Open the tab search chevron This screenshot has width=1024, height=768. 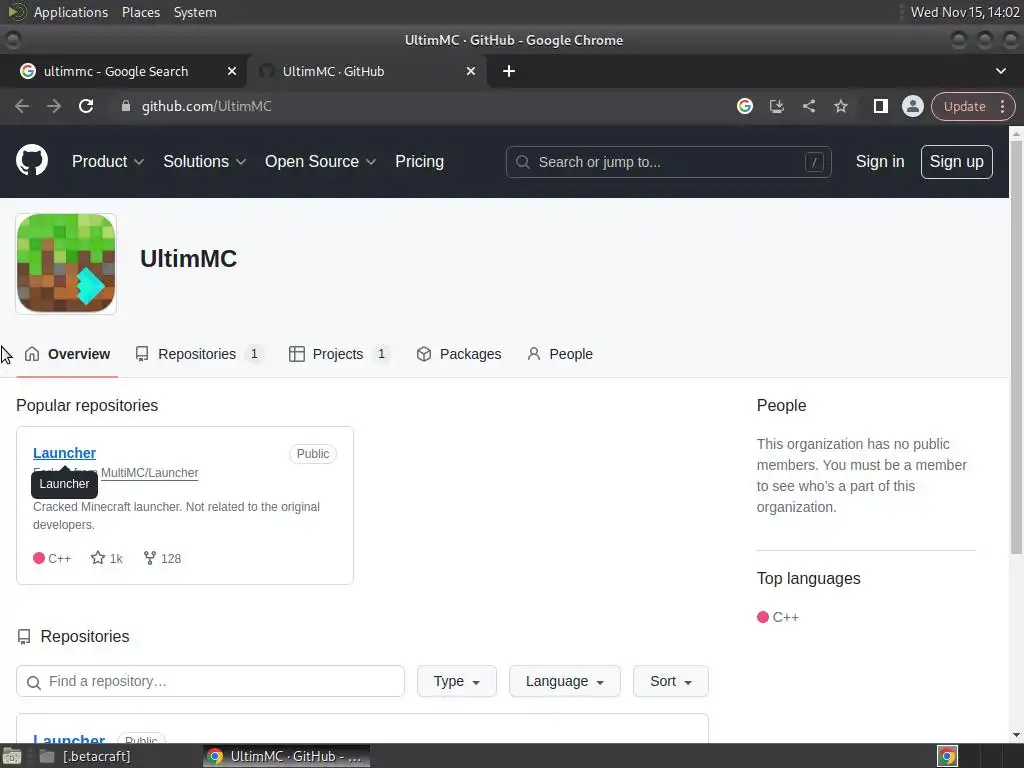tap(1000, 71)
